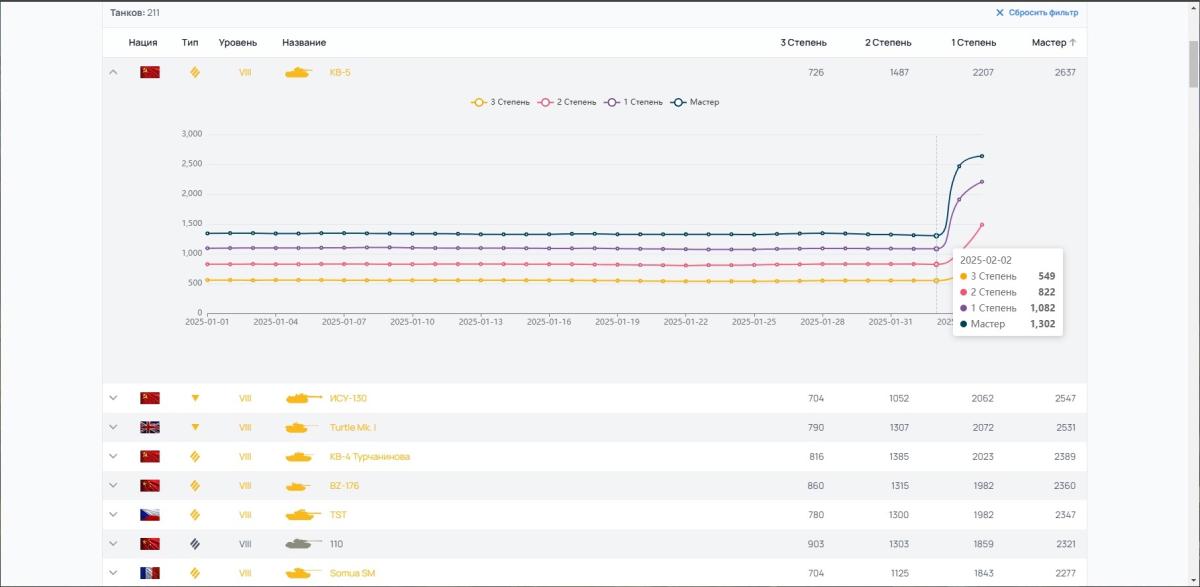Open the Turtle Mk. I tank link
Image resolution: width=1200 pixels, height=587 pixels.
point(353,427)
